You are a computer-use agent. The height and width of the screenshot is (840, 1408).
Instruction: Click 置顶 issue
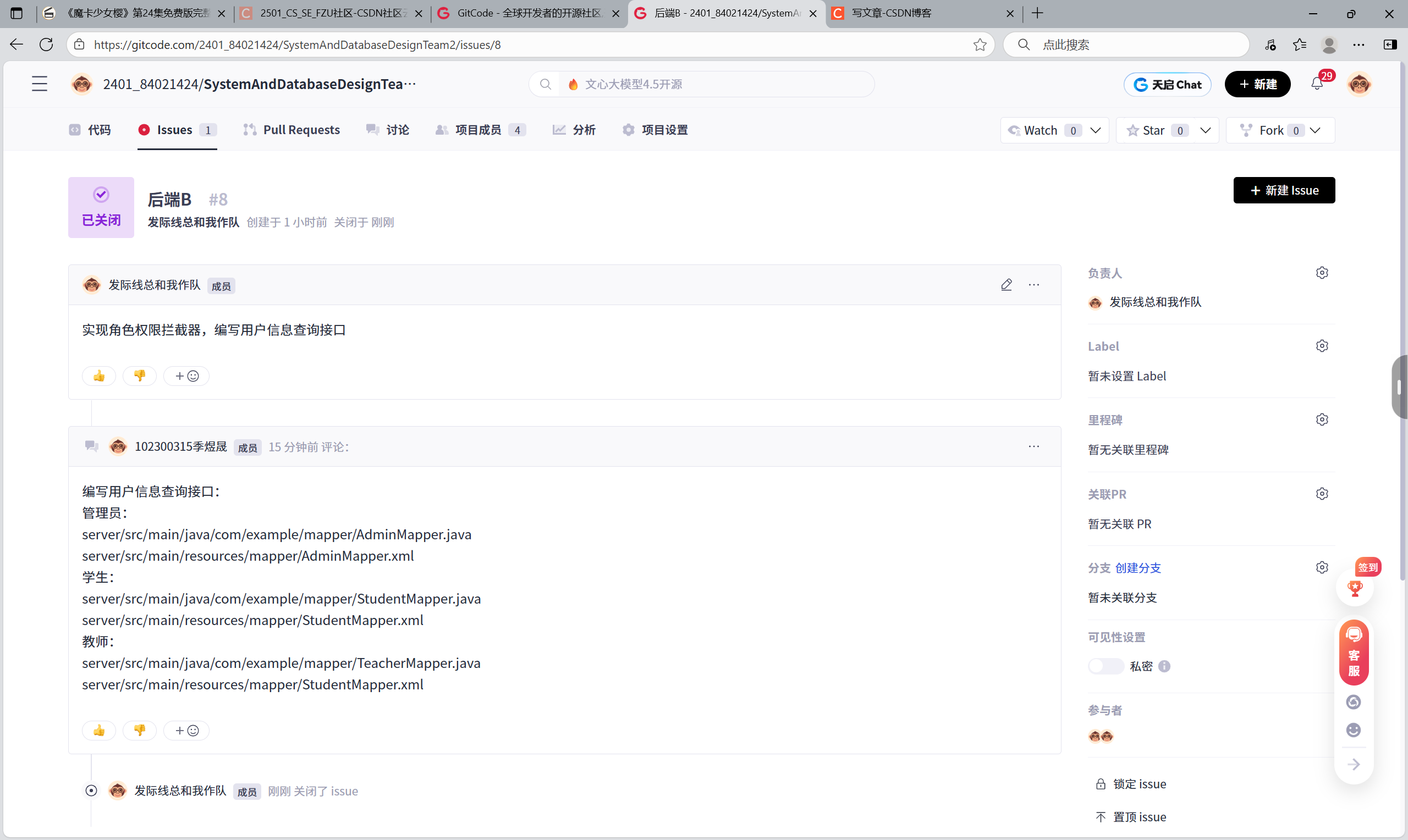[1131, 817]
